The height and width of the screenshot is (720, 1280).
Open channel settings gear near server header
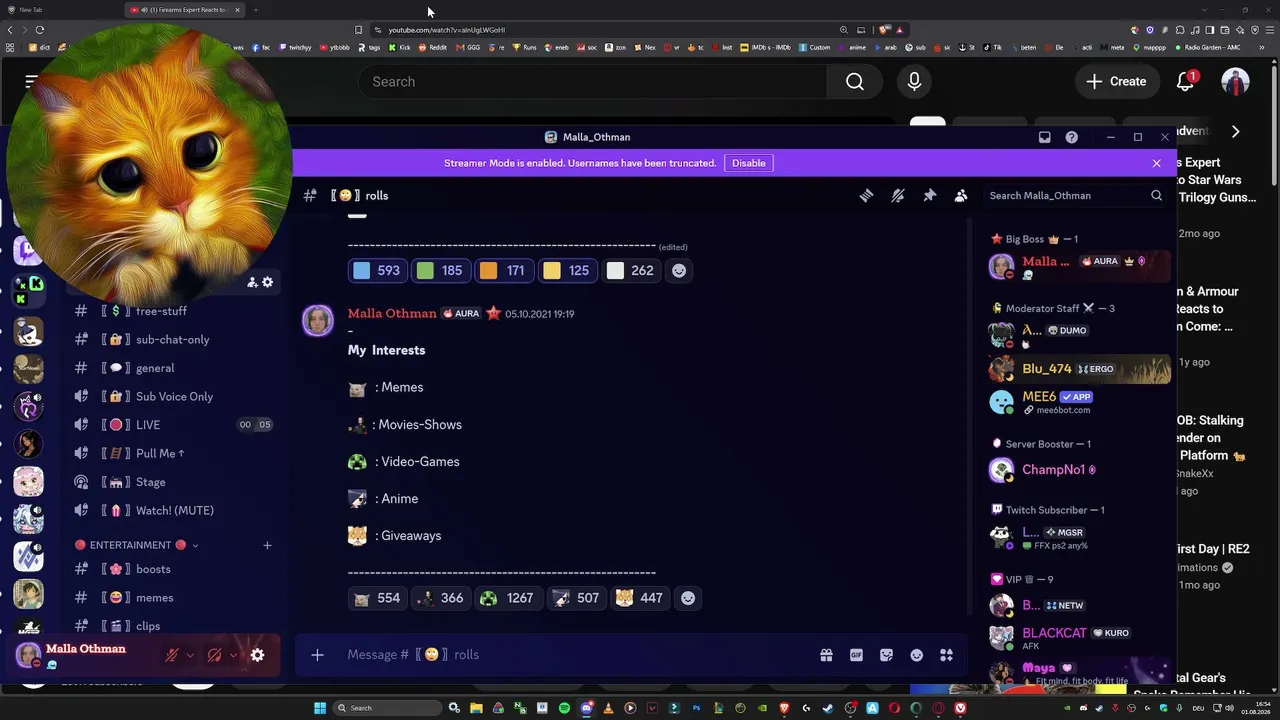click(x=267, y=283)
